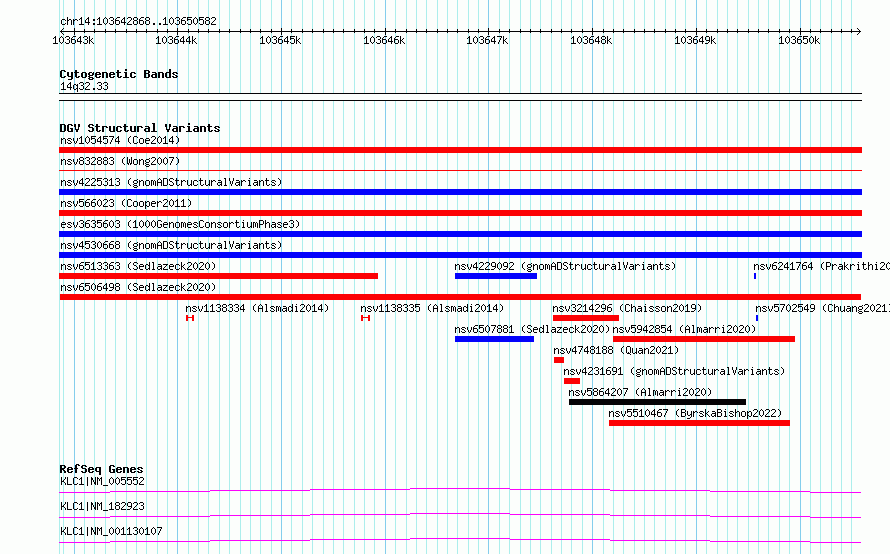The height and width of the screenshot is (554, 890).
Task: Select the blue bar for esv3635603
Action: point(460,234)
